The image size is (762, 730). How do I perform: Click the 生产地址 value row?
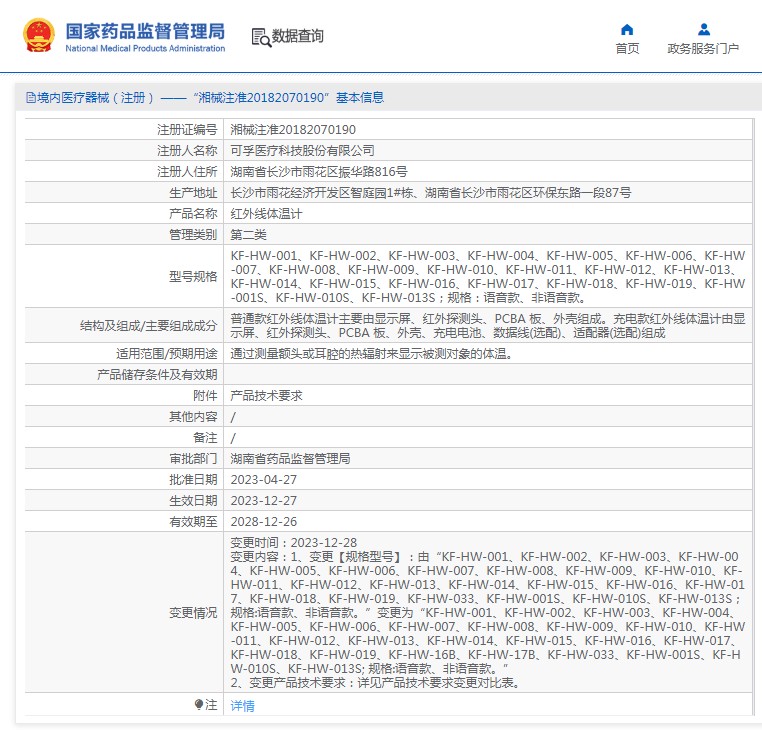488,192
